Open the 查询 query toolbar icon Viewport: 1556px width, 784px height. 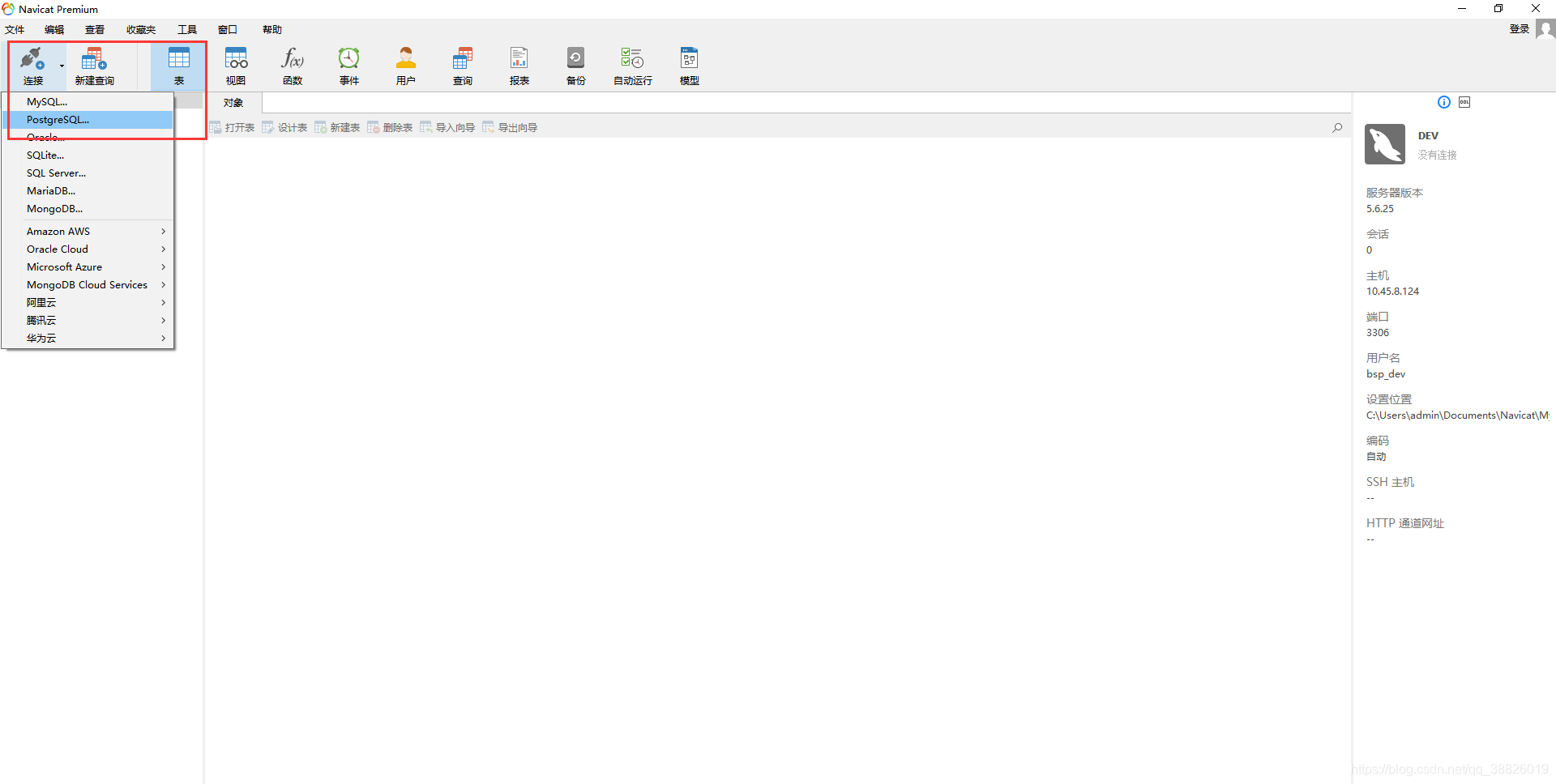(463, 66)
